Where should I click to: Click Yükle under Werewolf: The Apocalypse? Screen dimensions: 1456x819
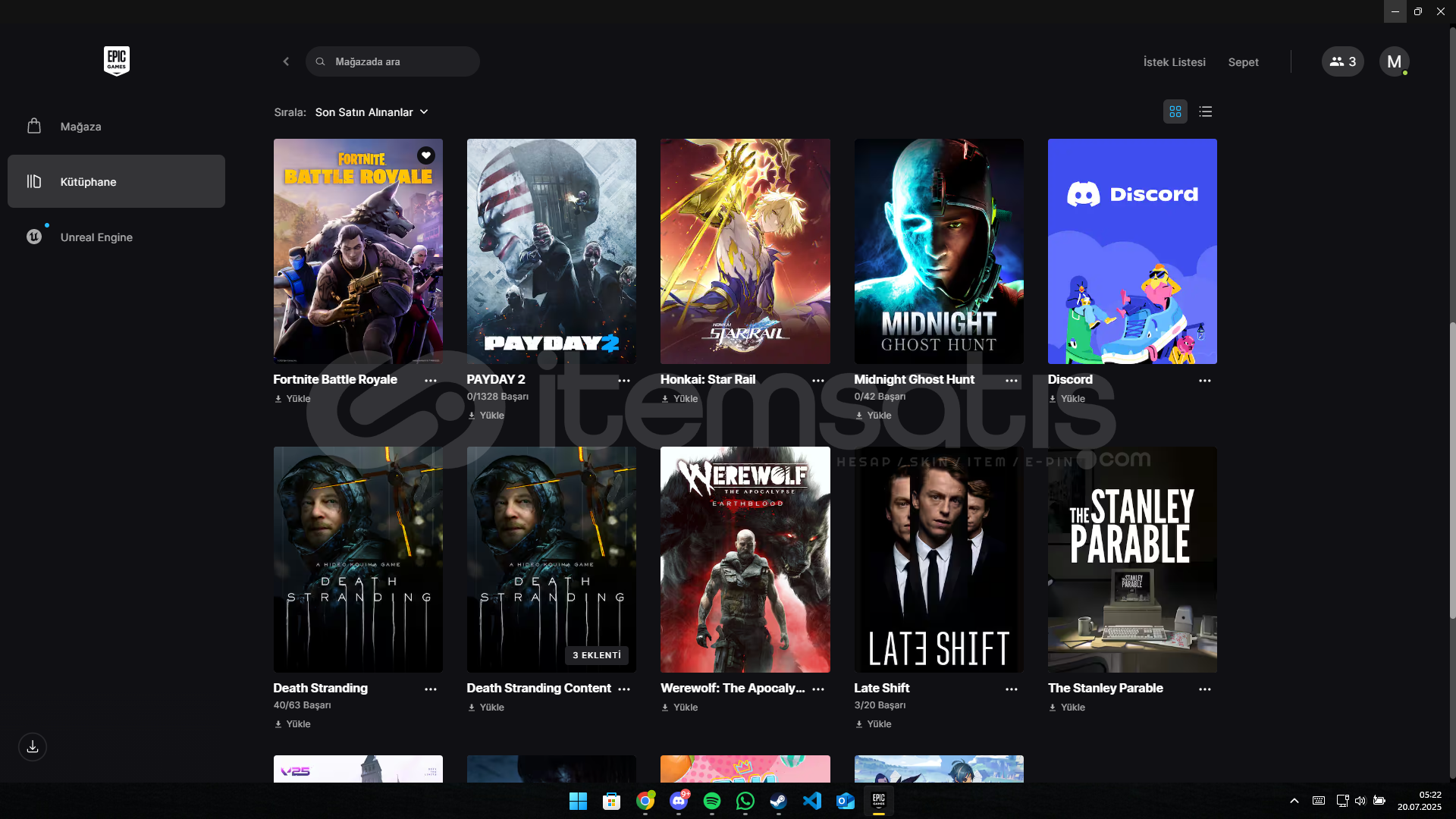click(x=679, y=708)
